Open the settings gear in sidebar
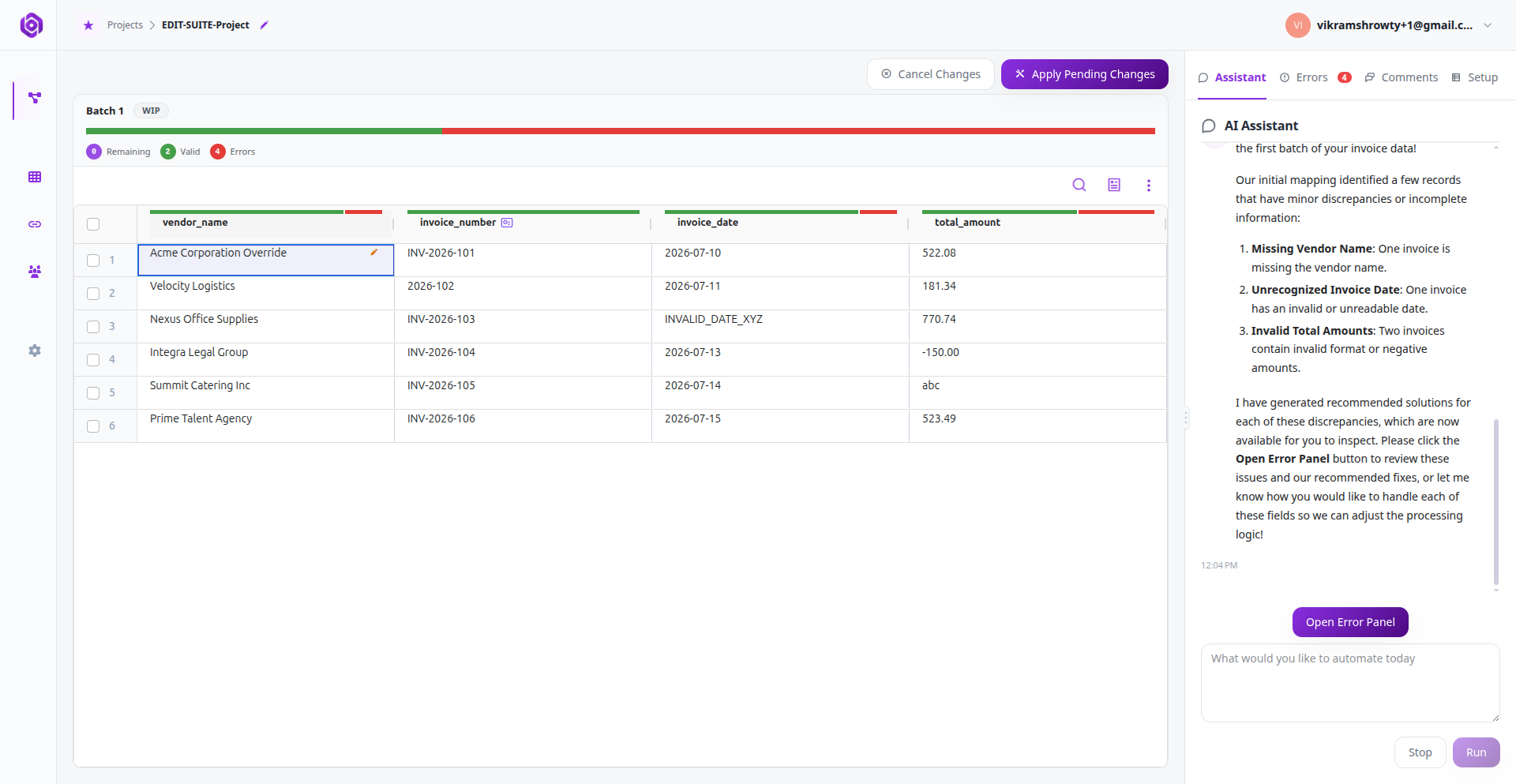This screenshot has height=784, width=1516. (35, 351)
